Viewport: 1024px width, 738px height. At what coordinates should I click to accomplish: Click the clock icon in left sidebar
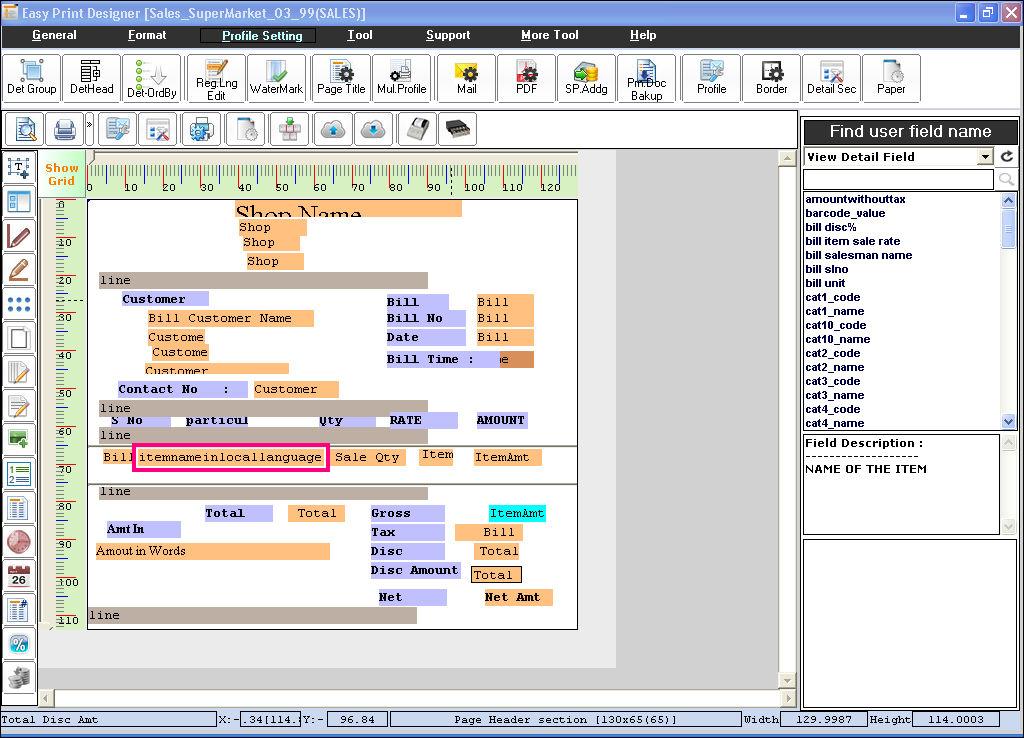point(18,542)
